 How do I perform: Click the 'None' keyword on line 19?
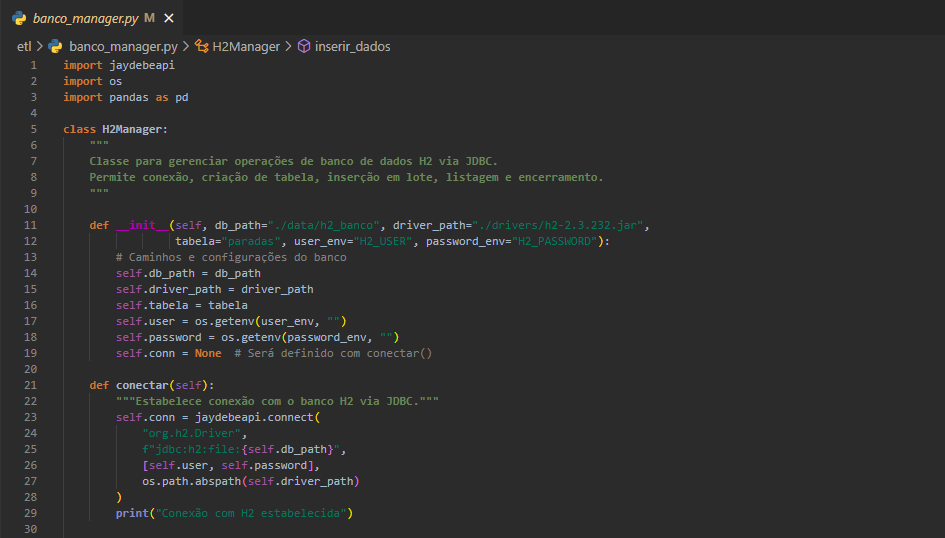tap(208, 353)
